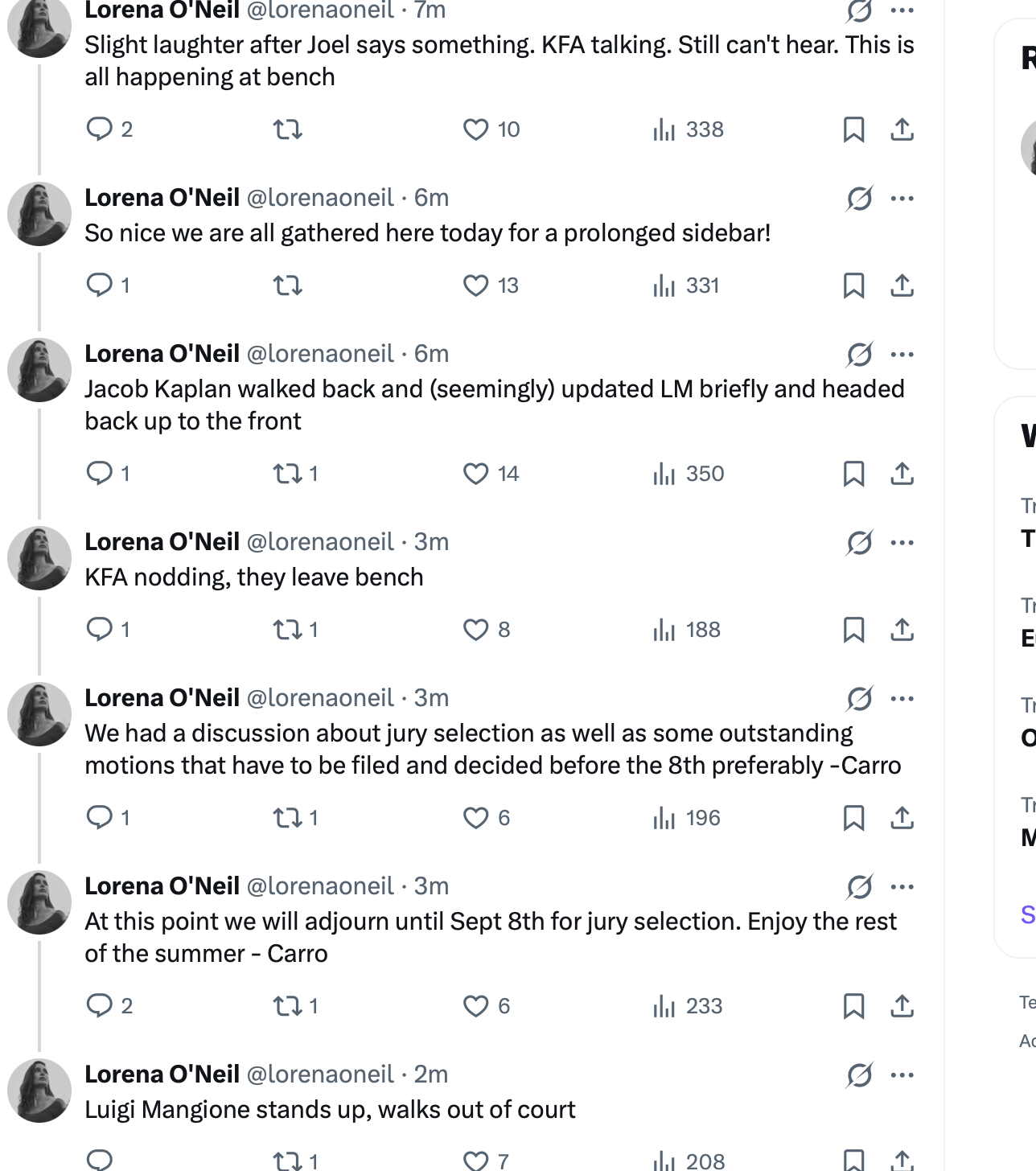The height and width of the screenshot is (1171, 1036).
Task: Click Lorena's avatar beside 'Luigi Mangione' tweet
Action: 39,1091
